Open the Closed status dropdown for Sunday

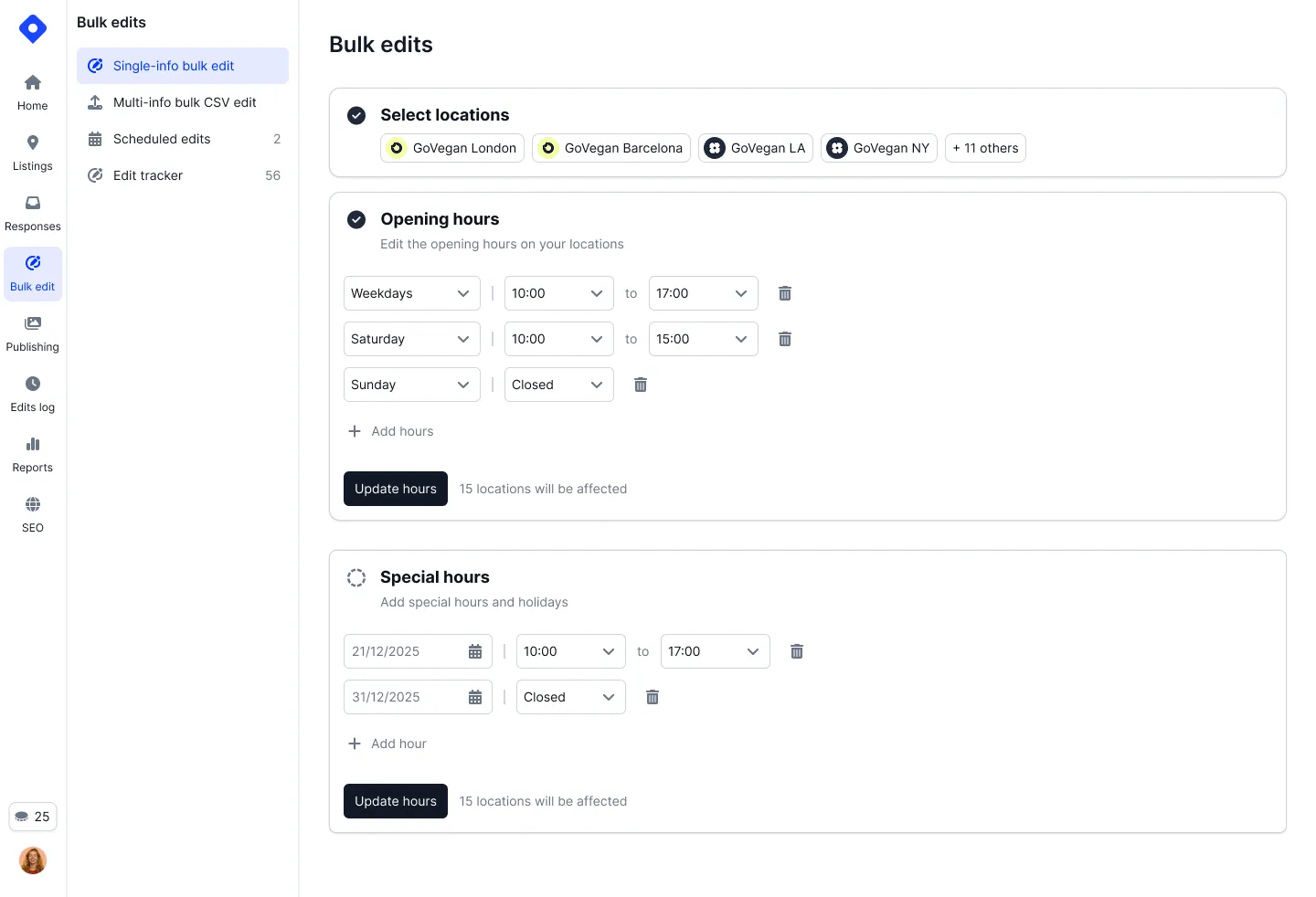tap(558, 385)
